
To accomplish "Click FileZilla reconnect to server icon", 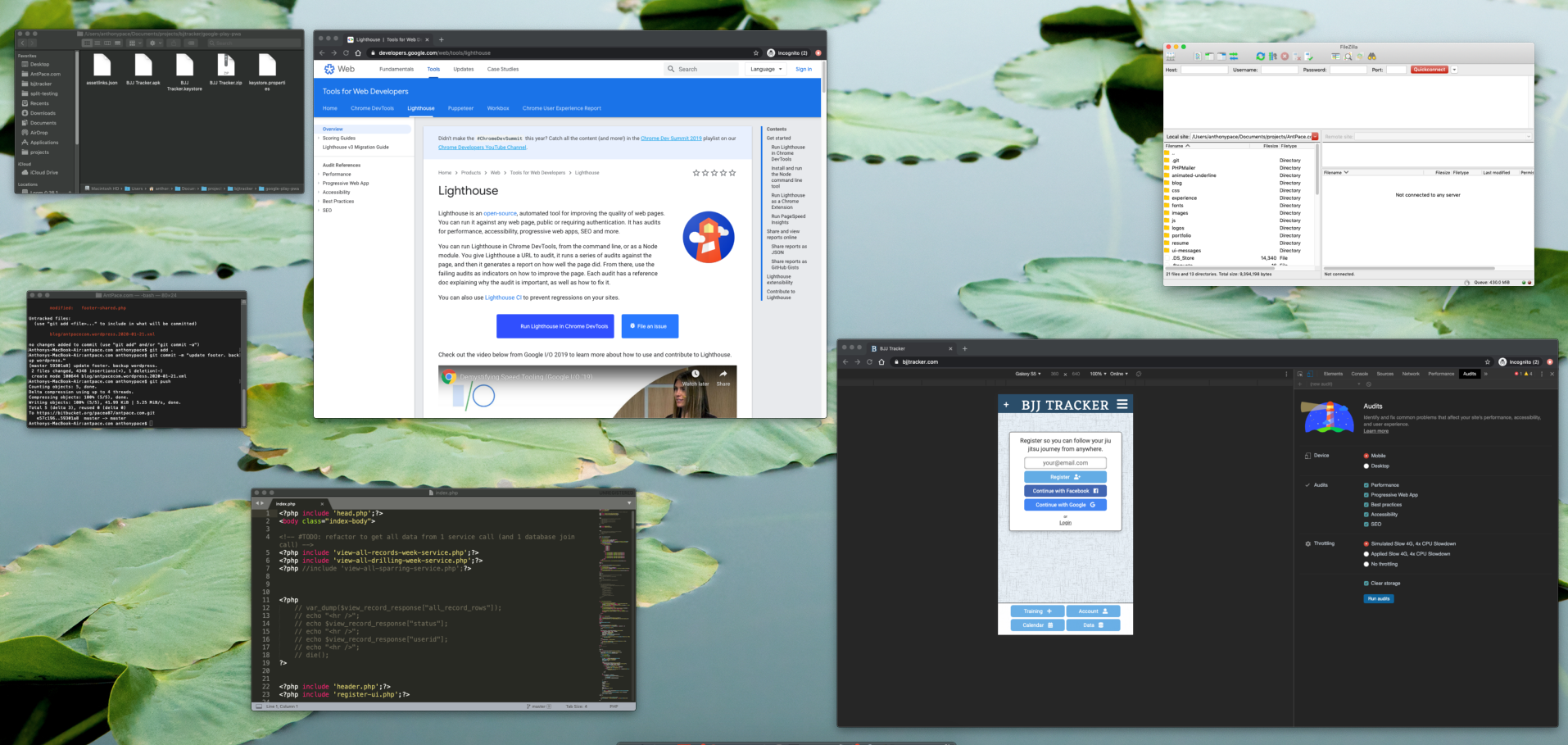I will click(x=1309, y=57).
